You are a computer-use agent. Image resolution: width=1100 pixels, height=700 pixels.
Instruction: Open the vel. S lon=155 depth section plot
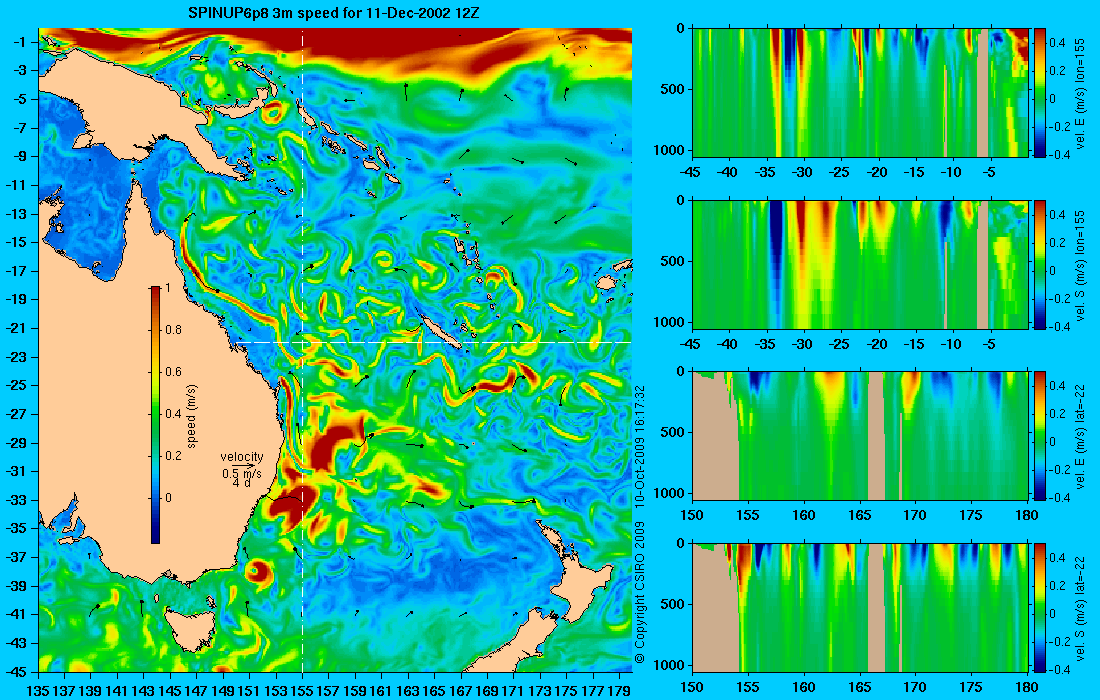point(860,264)
